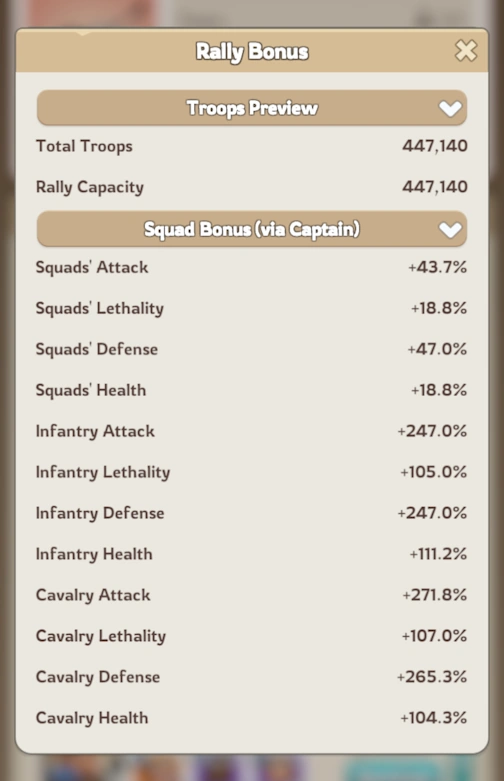Select the Infantry Defense stat row
Image resolution: width=504 pixels, height=781 pixels.
click(x=252, y=513)
